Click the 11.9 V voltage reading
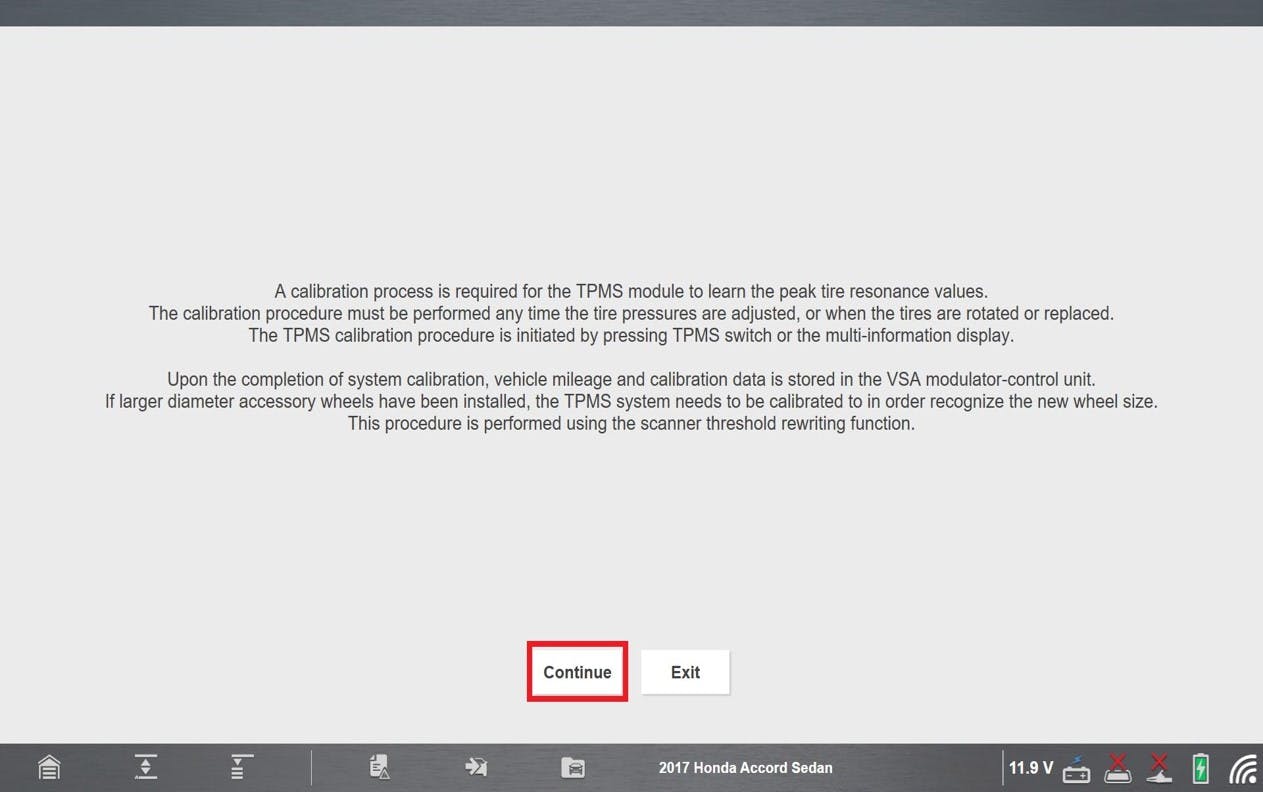 [1030, 768]
